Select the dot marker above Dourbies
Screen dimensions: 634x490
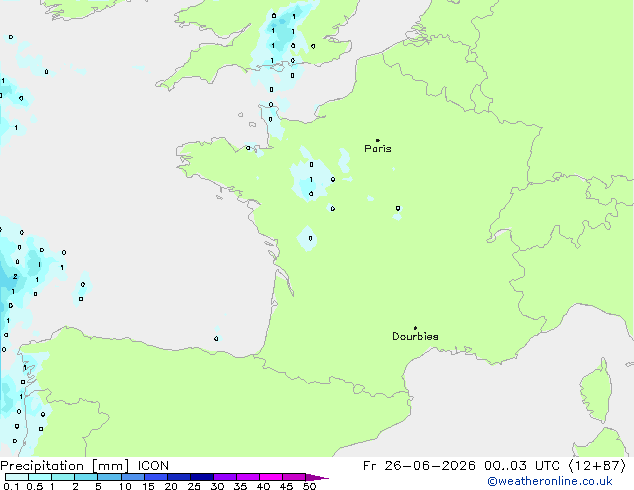click(x=415, y=328)
